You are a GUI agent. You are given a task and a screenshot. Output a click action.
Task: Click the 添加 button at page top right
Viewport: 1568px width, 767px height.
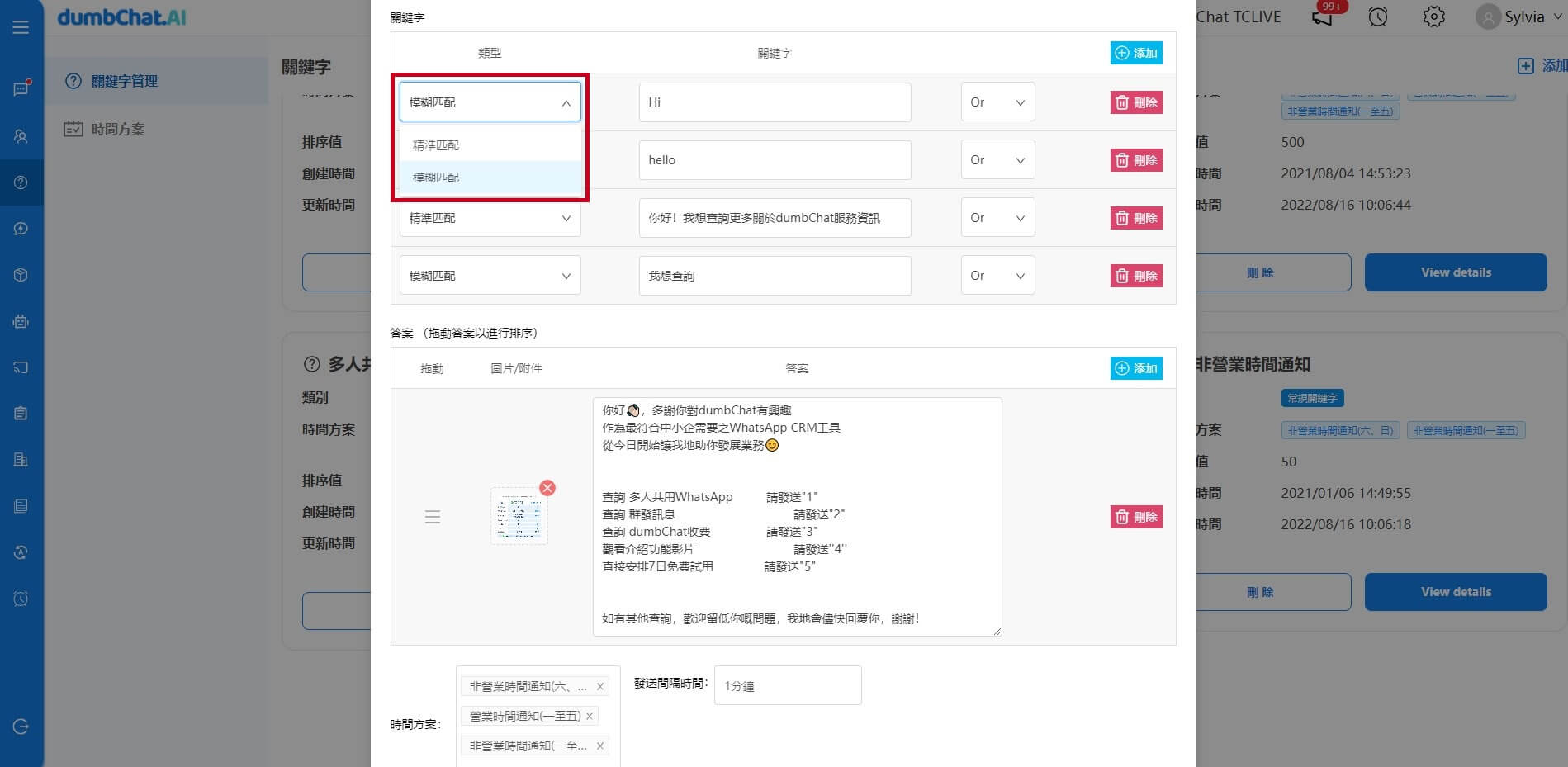[1542, 66]
